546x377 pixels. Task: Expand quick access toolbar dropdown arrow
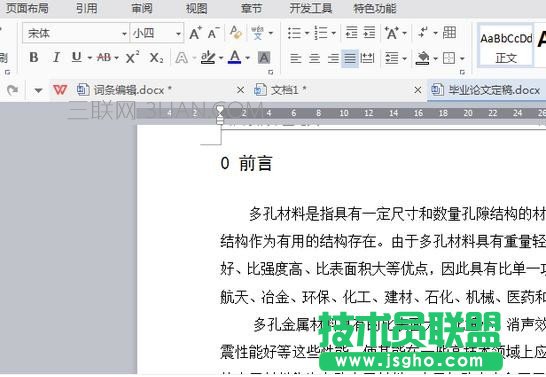click(x=38, y=91)
